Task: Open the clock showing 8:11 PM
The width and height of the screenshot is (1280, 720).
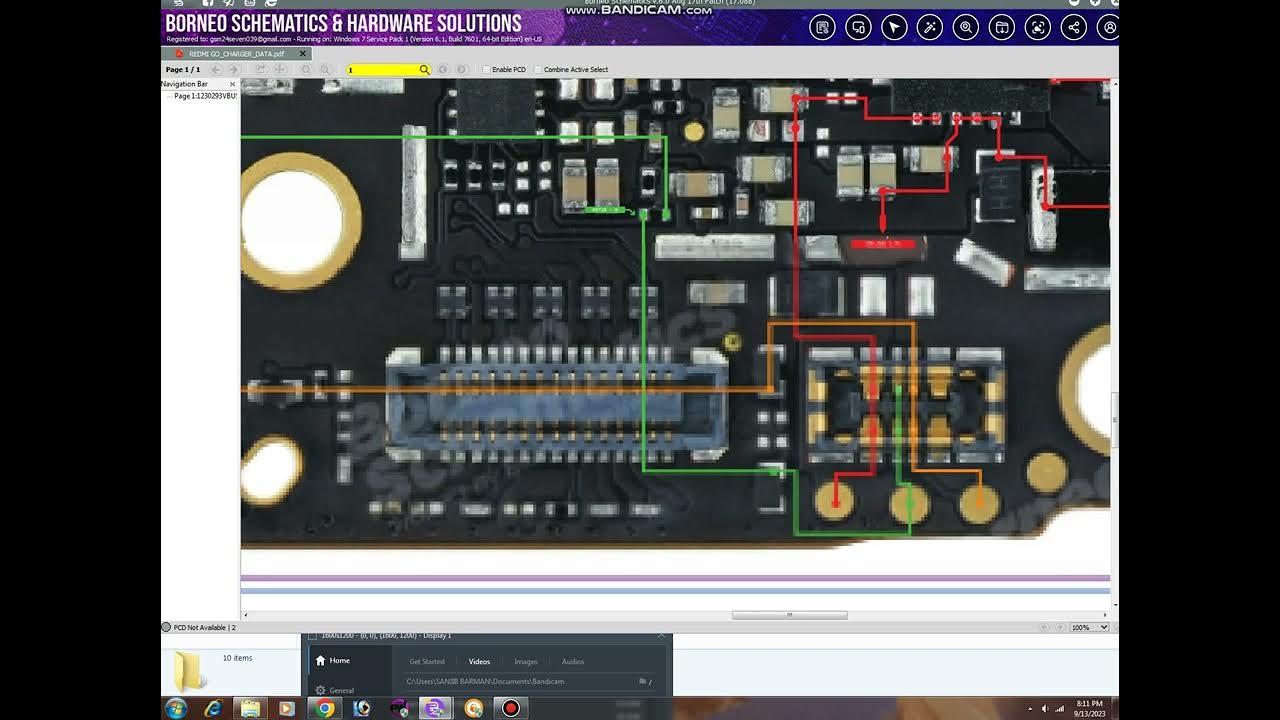Action: pos(1090,708)
